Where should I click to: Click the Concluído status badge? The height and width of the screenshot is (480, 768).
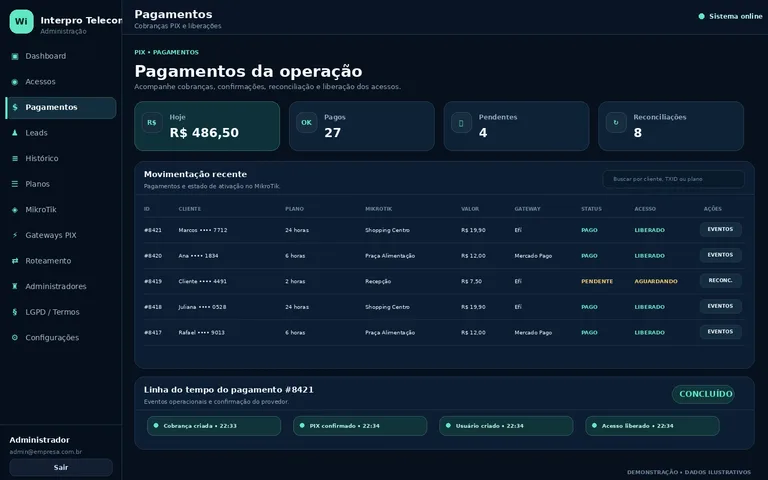click(x=703, y=394)
